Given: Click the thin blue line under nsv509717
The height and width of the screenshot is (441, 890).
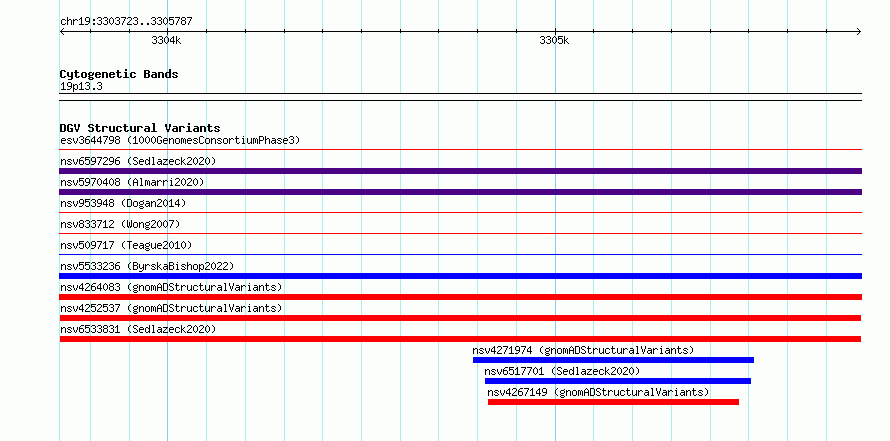Looking at the screenshot, I should (x=460, y=255).
